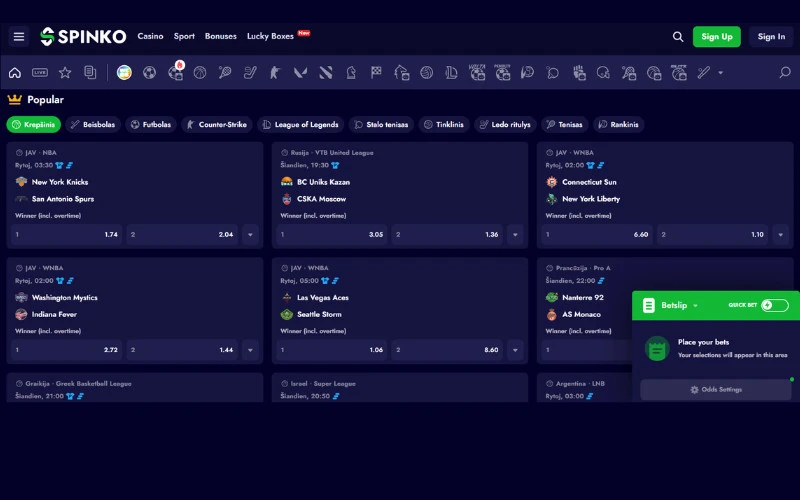Expand more sports arrow in sports bar
Viewport: 800px width, 500px height.
tap(720, 73)
